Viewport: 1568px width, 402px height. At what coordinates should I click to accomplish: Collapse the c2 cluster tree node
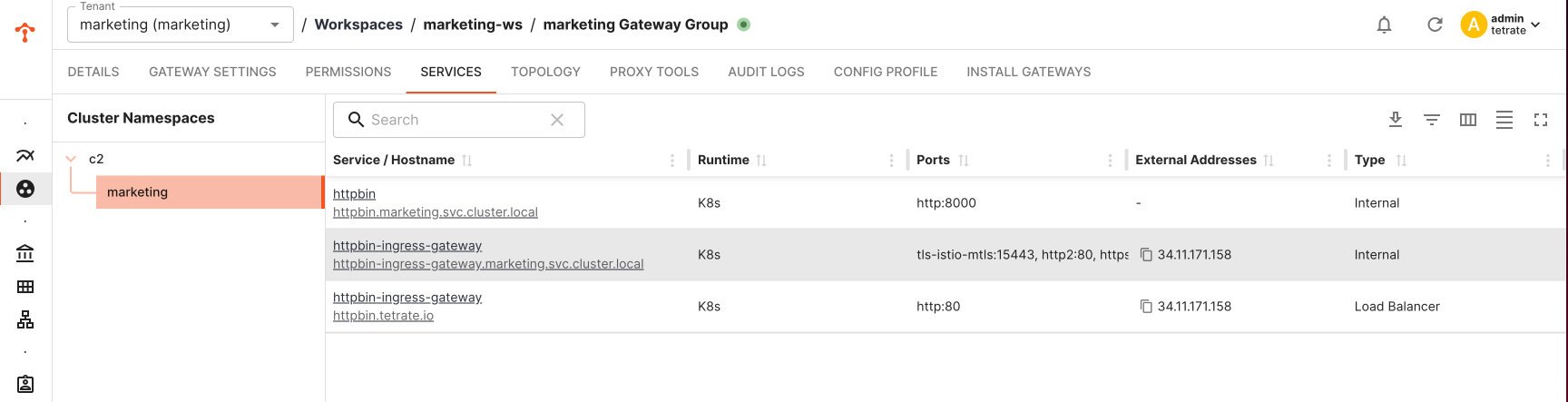pos(71,159)
